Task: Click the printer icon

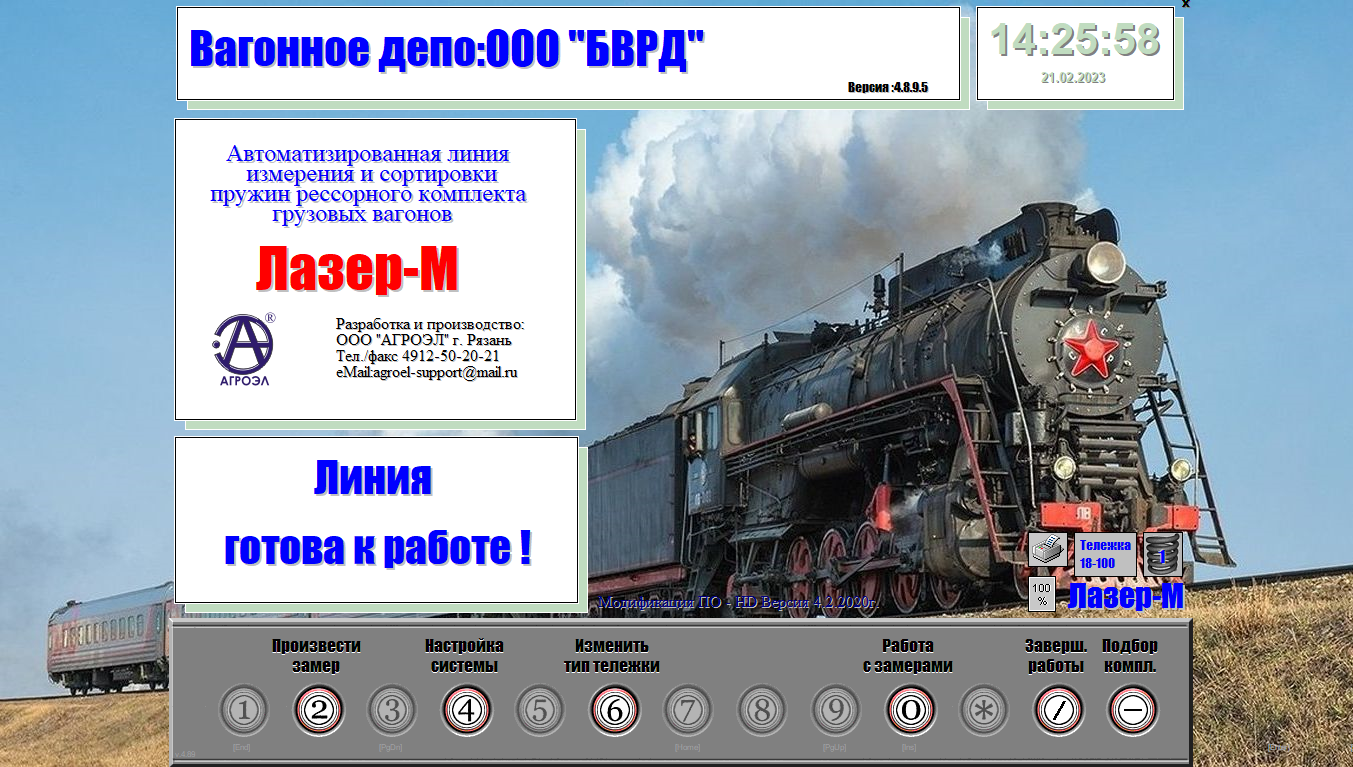Action: click(x=1047, y=549)
